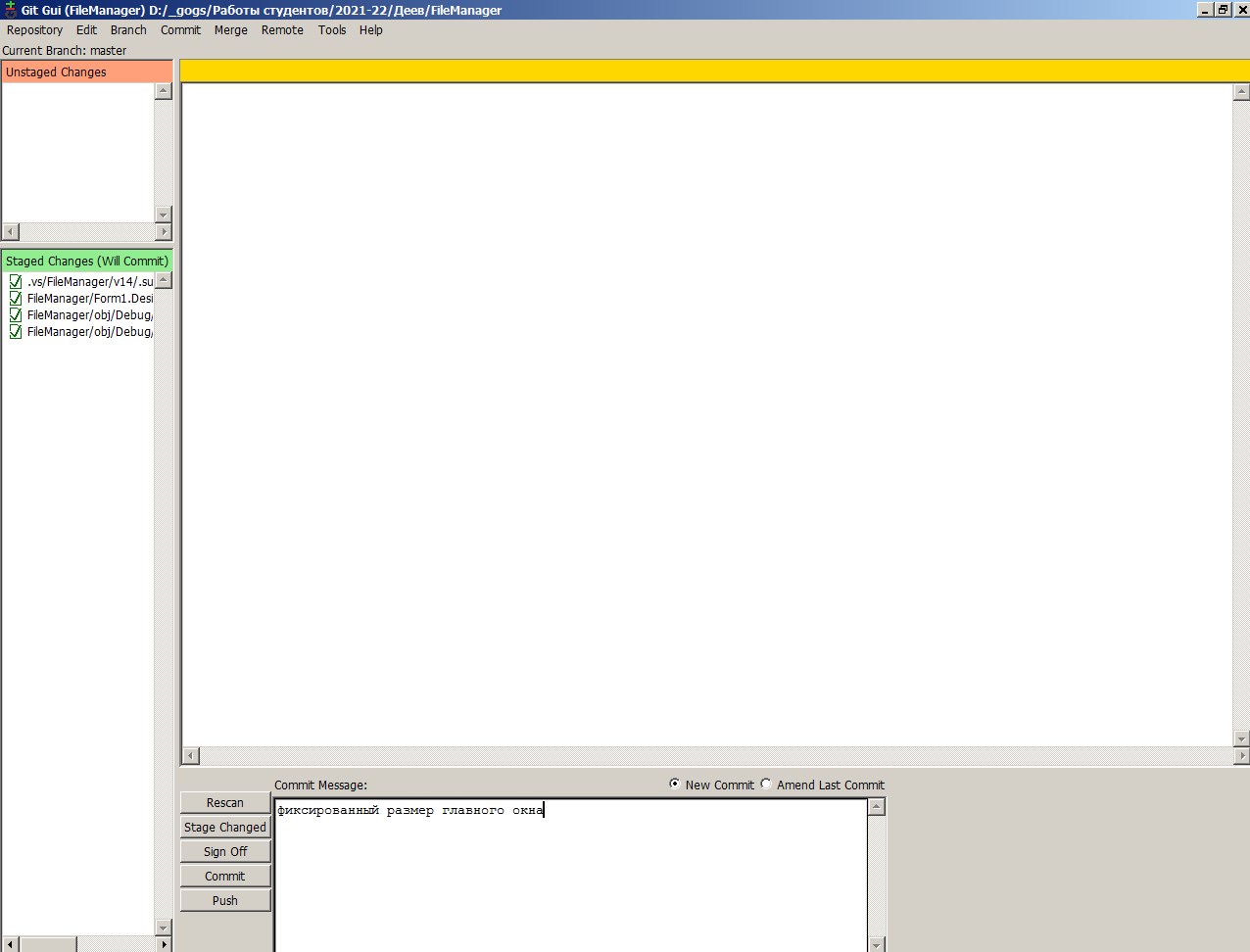Click inside the commit message text field
This screenshot has height=952, width=1250.
pos(570,874)
